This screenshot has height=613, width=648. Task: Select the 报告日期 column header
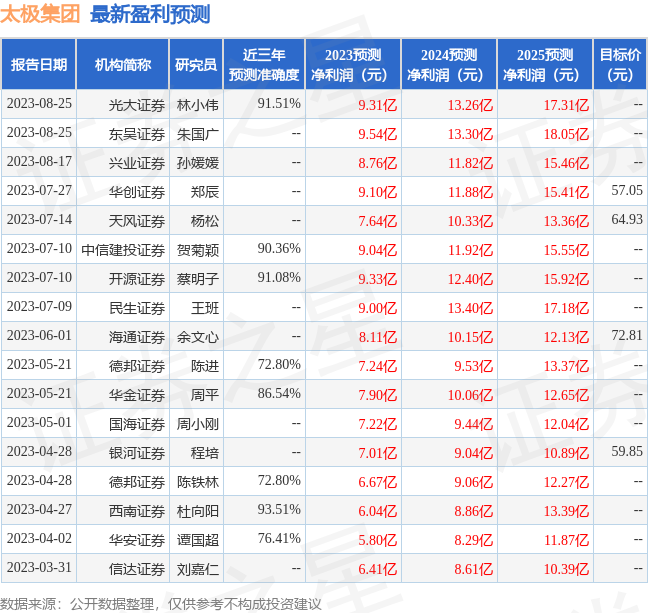tap(39, 64)
